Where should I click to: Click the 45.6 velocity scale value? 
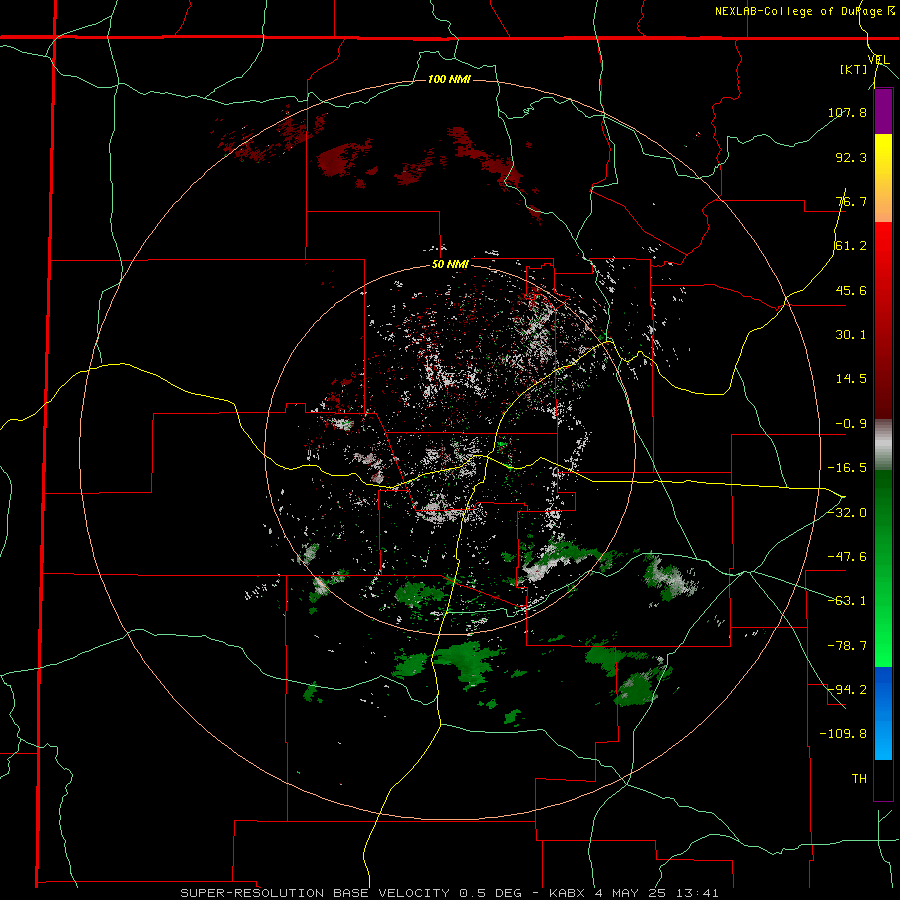tap(851, 290)
